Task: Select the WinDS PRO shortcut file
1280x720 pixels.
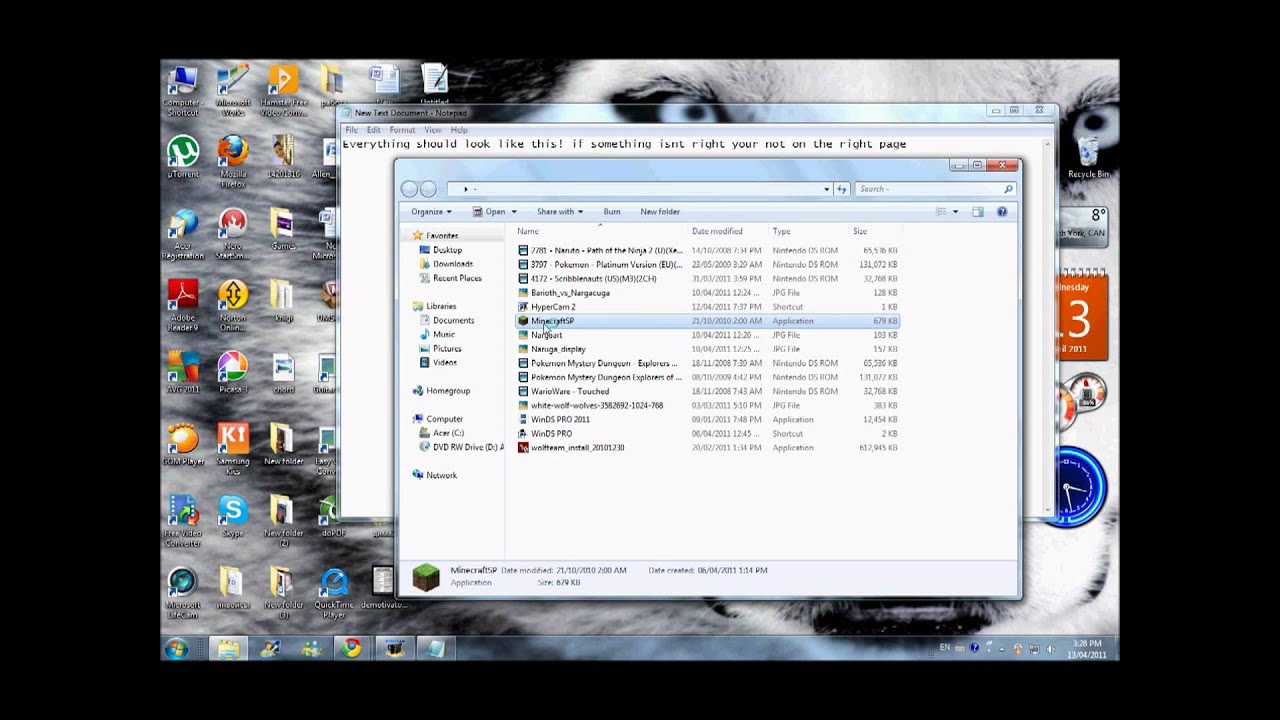Action: point(707,434)
